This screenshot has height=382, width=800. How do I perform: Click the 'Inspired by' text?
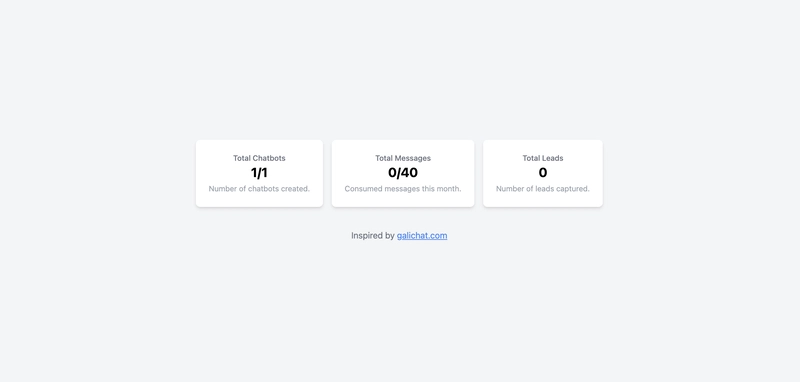(x=372, y=236)
